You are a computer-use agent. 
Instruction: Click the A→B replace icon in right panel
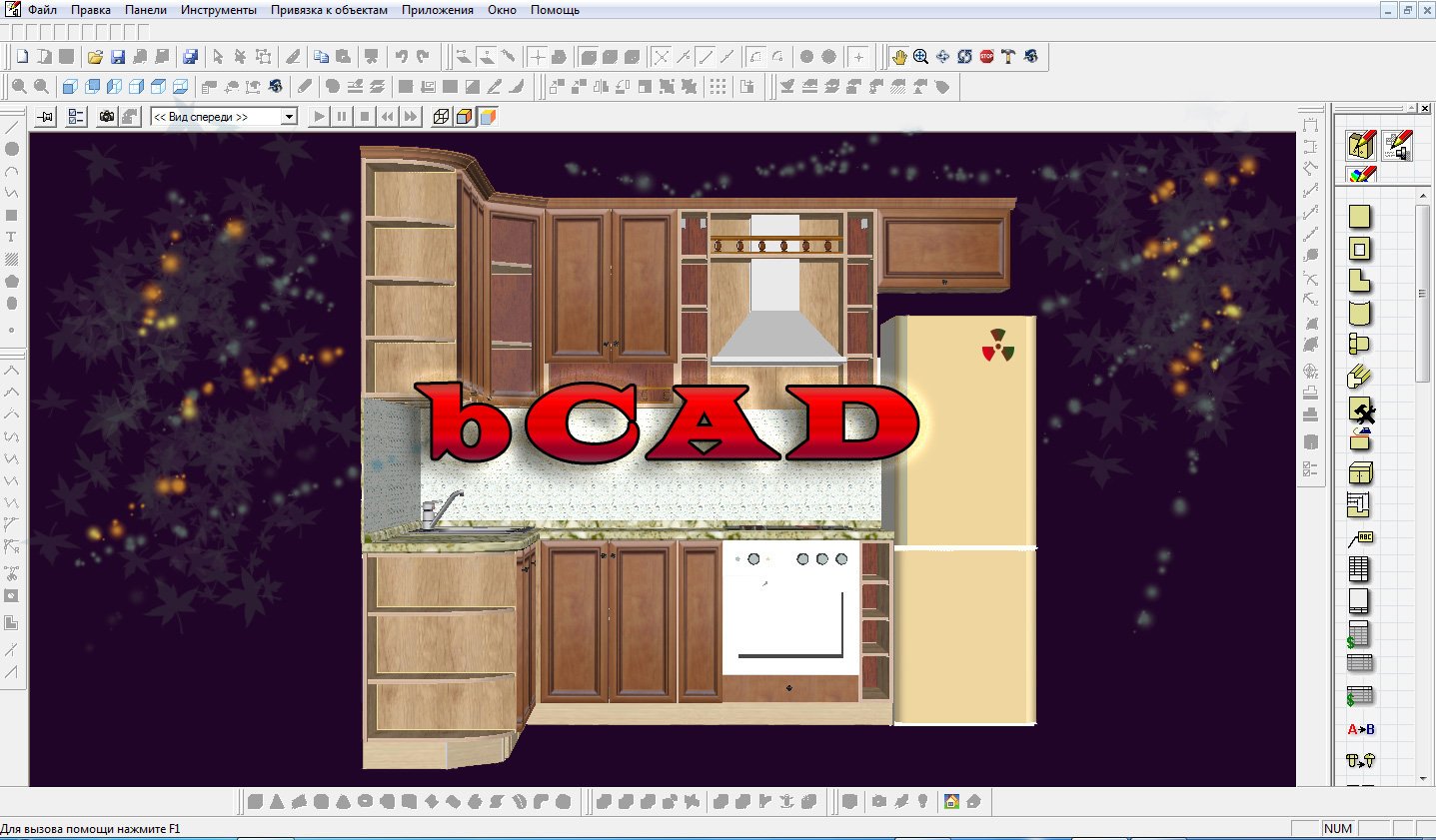point(1360,729)
